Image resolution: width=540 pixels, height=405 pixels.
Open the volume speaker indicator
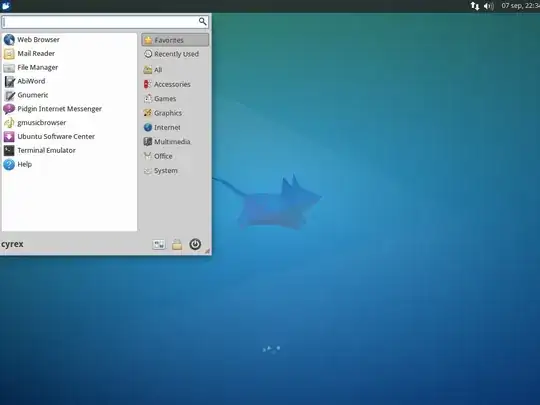pyautogui.click(x=488, y=6)
